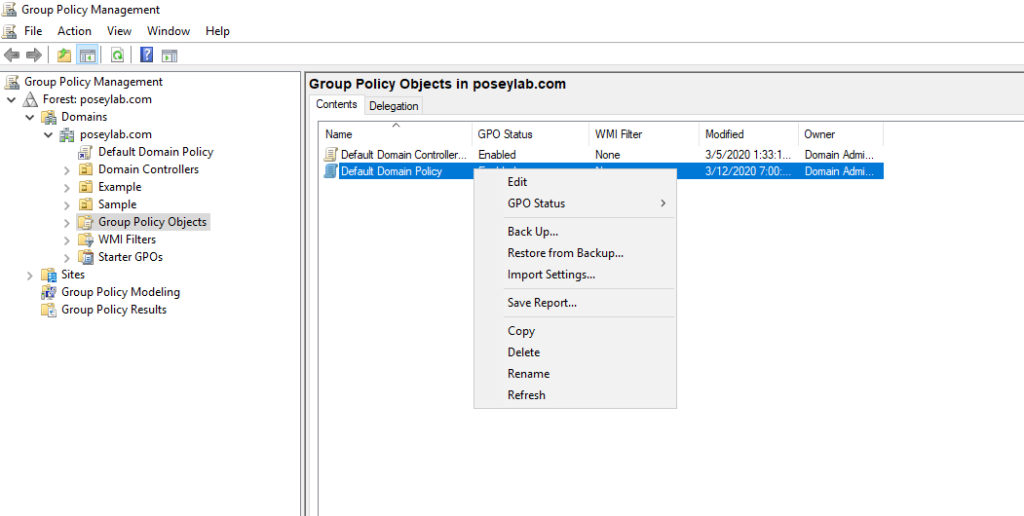Screen dimensions: 1024x516
Task: Click the Starter GPOs folder icon
Action: coord(86,257)
